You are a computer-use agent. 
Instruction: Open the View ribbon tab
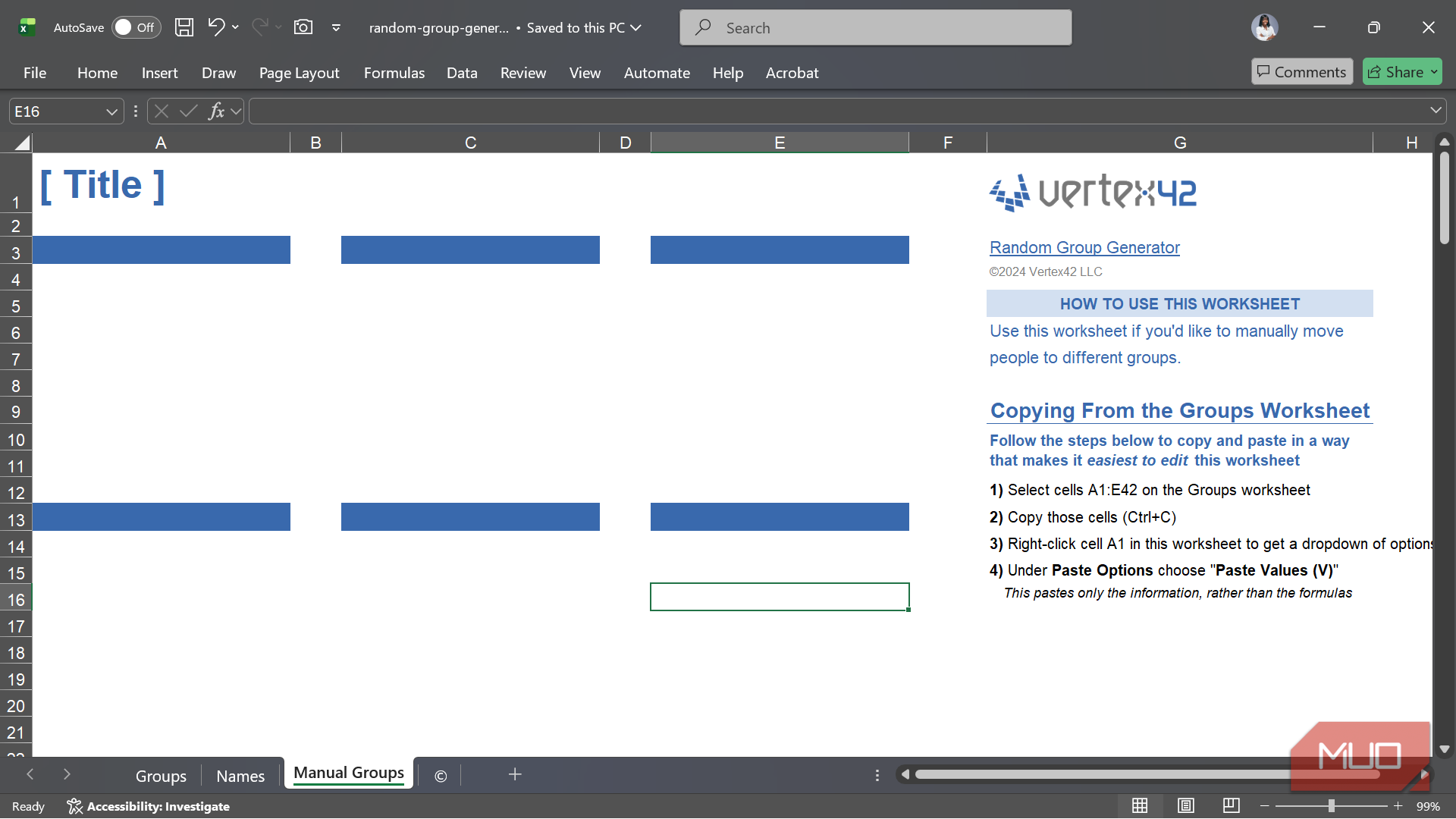tap(585, 73)
